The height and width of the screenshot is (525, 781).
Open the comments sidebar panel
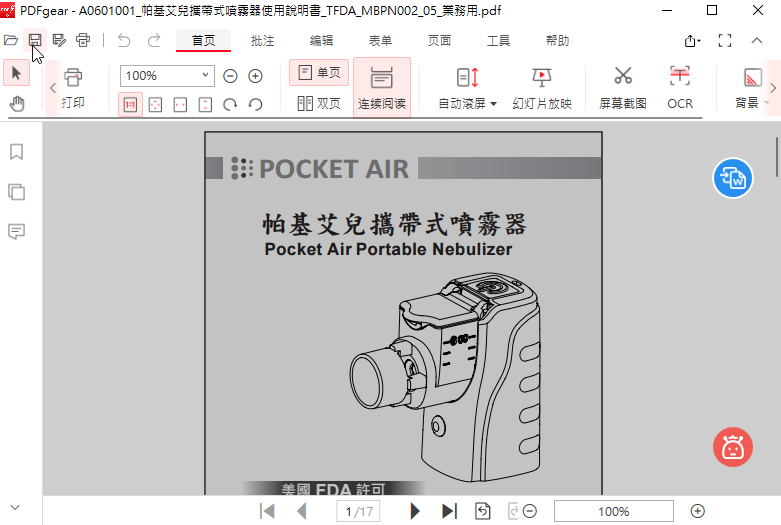(x=16, y=231)
